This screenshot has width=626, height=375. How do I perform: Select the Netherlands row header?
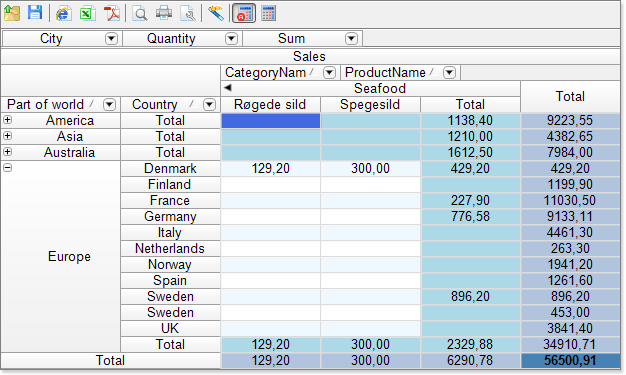170,248
